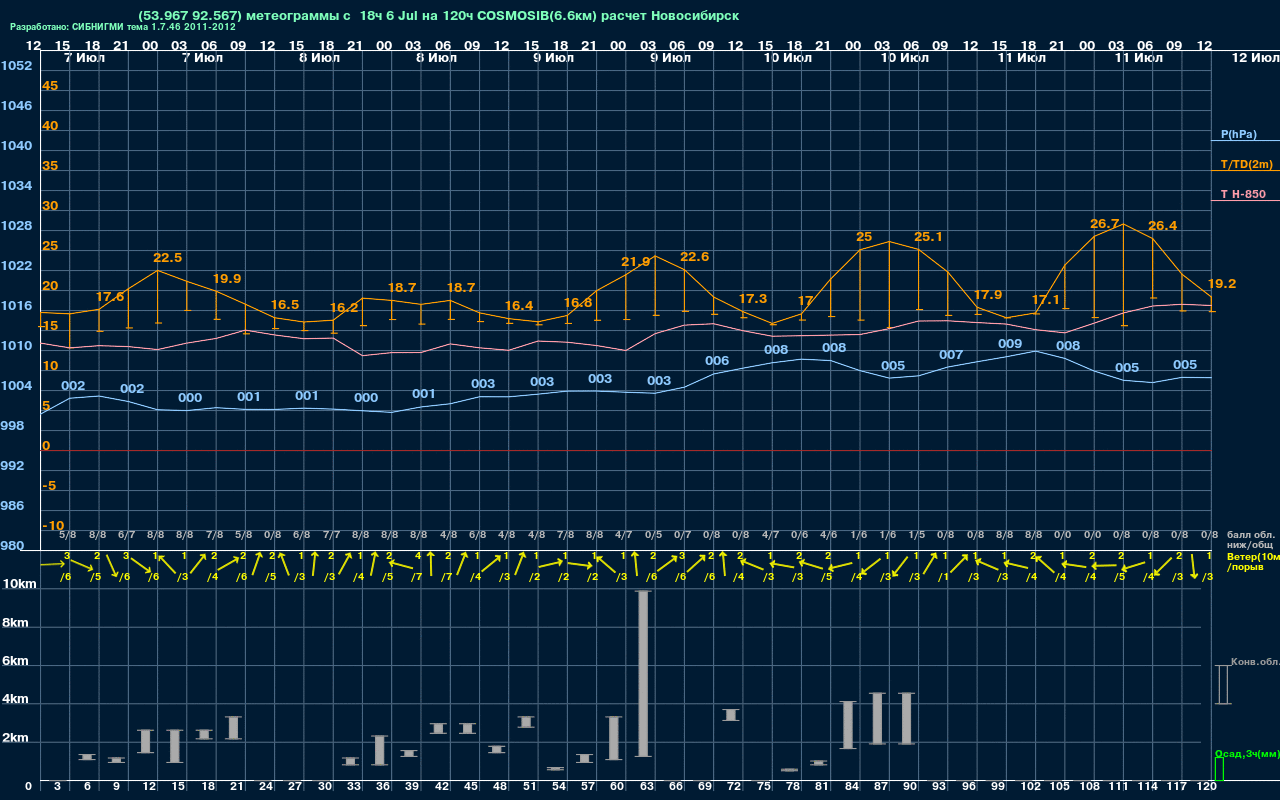Click the 16.5 temperature label
The width and height of the screenshot is (1280, 800).
(x=284, y=305)
